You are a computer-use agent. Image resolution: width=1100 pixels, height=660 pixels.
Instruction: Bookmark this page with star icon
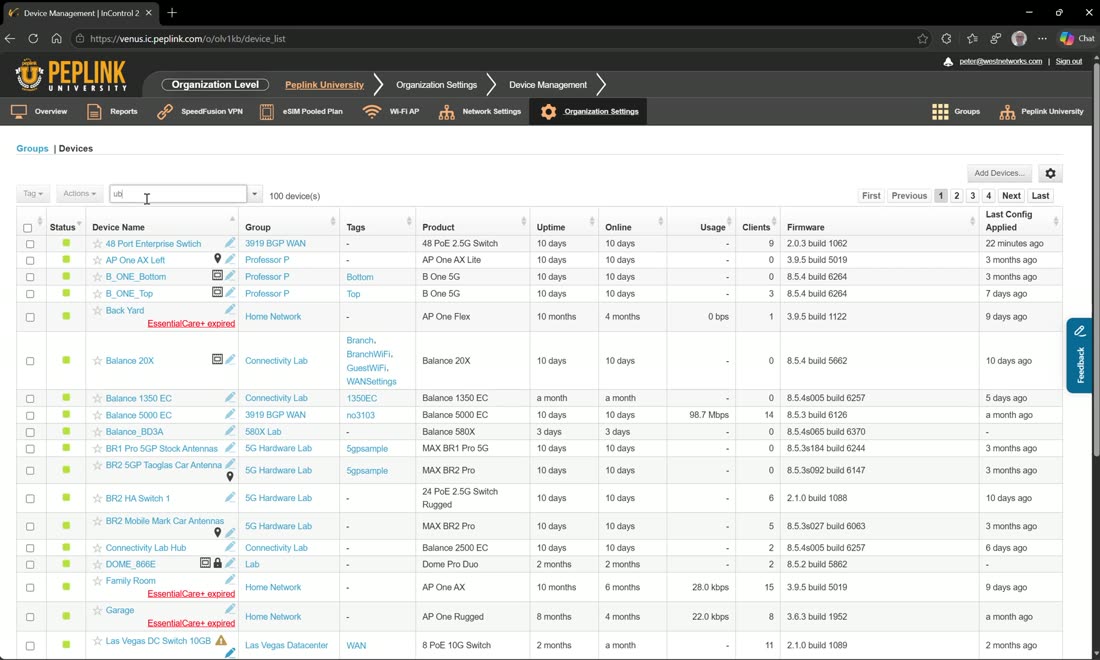tap(923, 39)
